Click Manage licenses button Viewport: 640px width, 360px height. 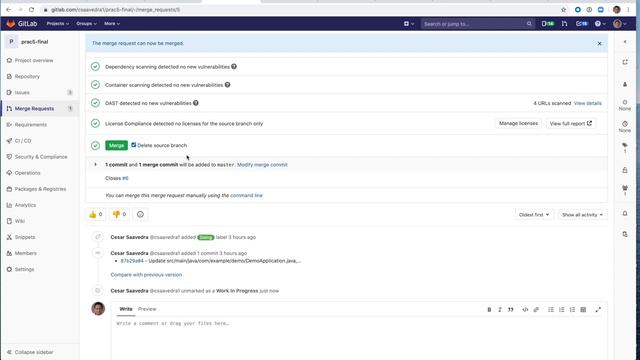coord(518,123)
